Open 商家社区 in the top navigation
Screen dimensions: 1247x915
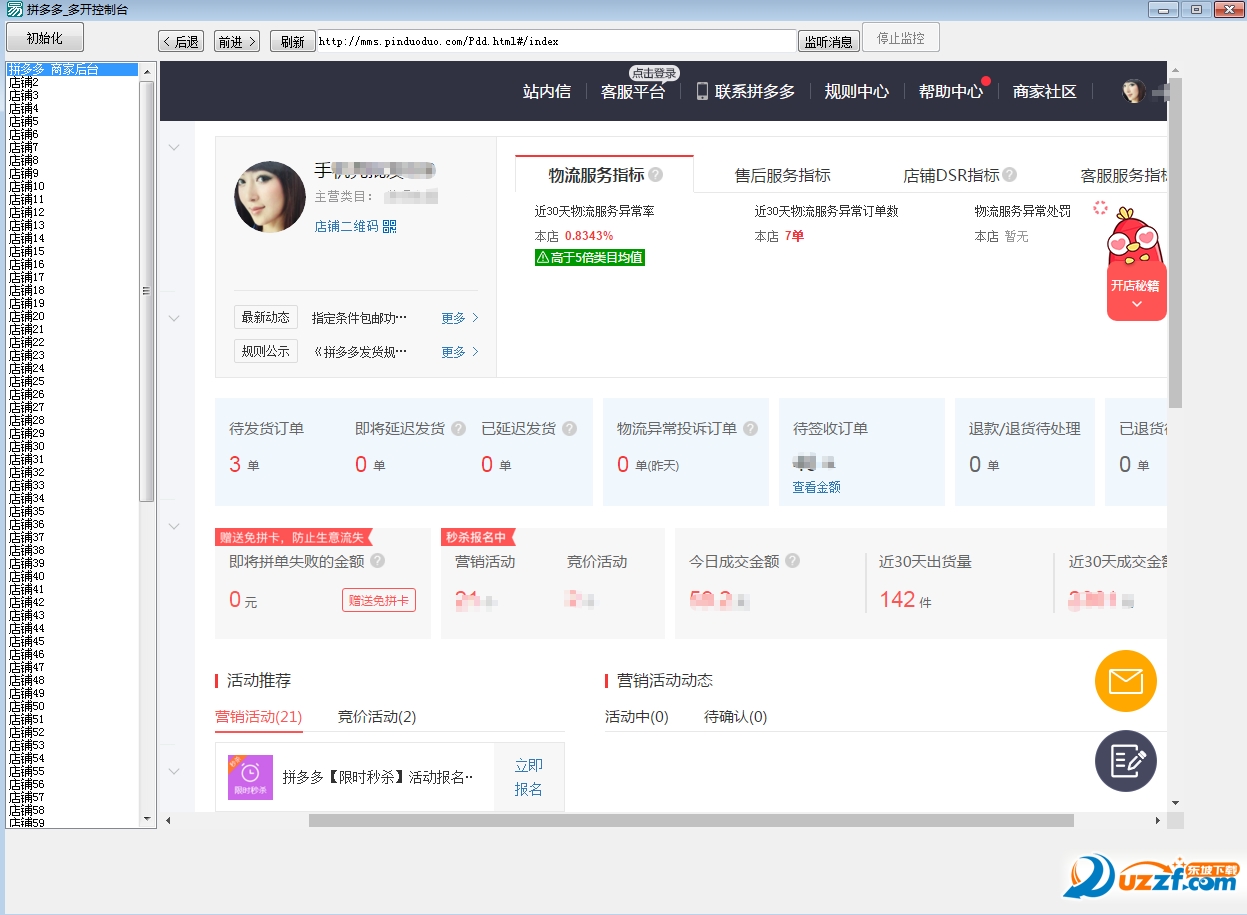[x=1043, y=90]
